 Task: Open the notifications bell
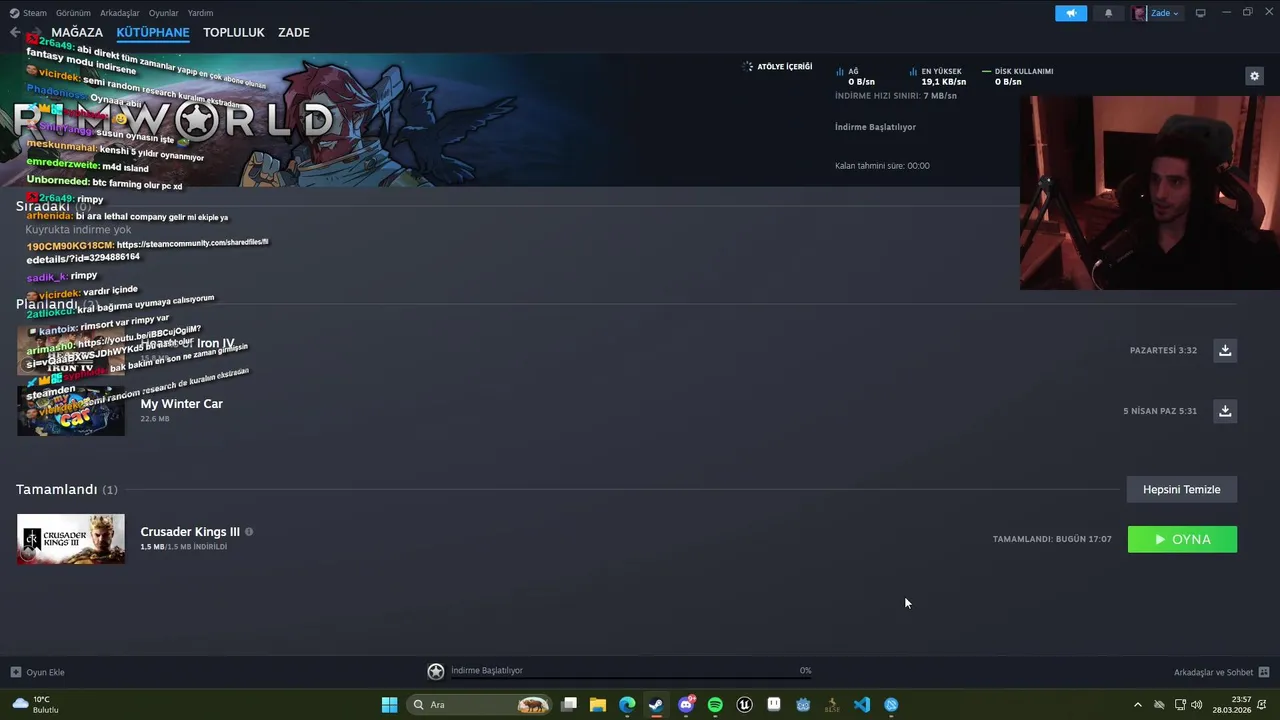coord(1108,13)
